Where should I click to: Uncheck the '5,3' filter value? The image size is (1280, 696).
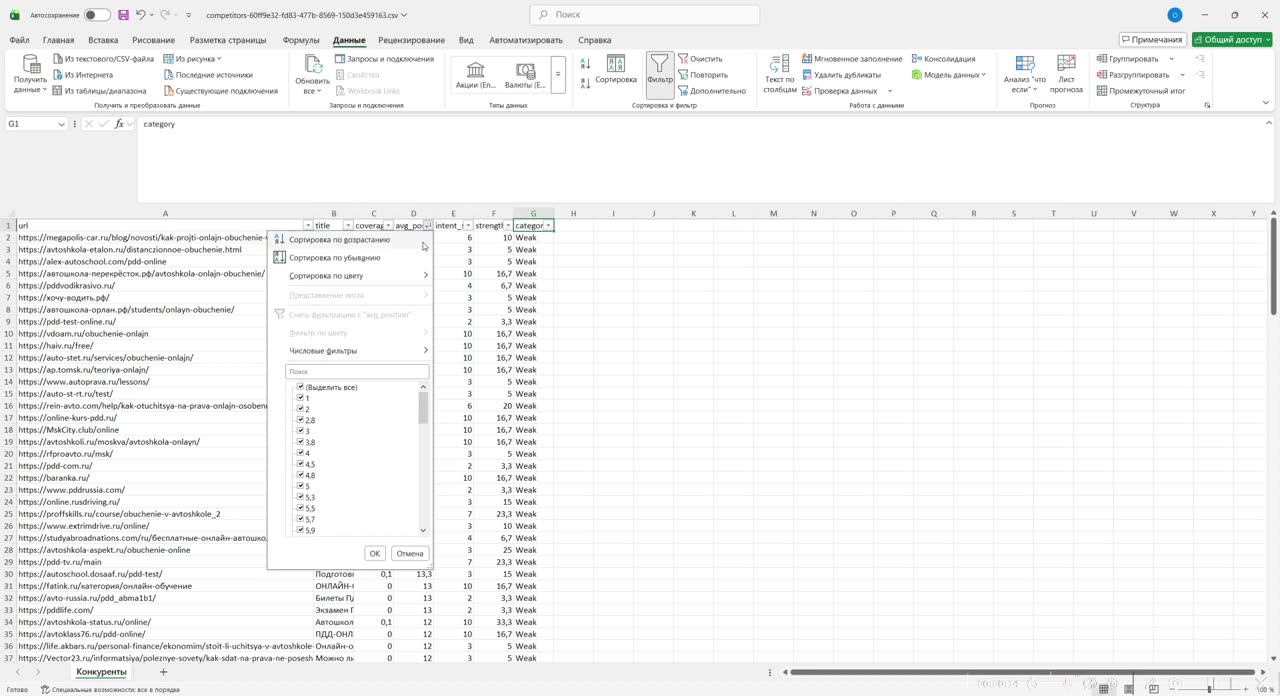(301, 497)
